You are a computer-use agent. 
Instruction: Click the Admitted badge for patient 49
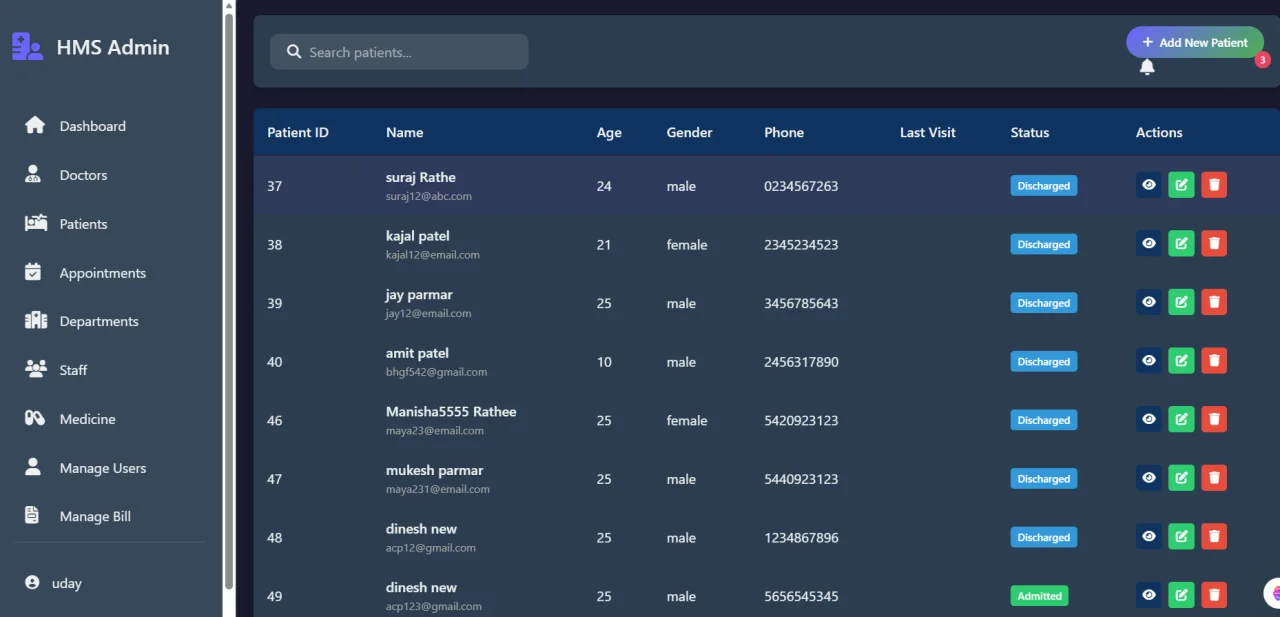1039,596
